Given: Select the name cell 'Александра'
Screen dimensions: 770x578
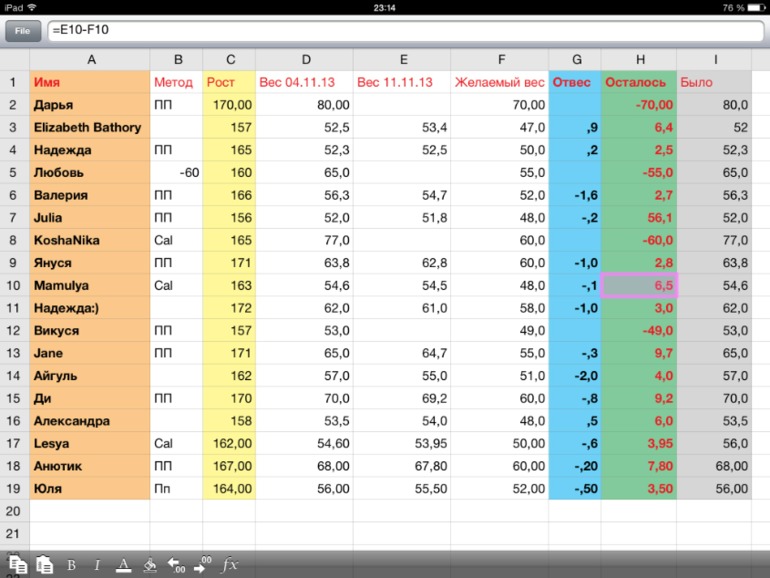Looking at the screenshot, I should click(90, 421).
